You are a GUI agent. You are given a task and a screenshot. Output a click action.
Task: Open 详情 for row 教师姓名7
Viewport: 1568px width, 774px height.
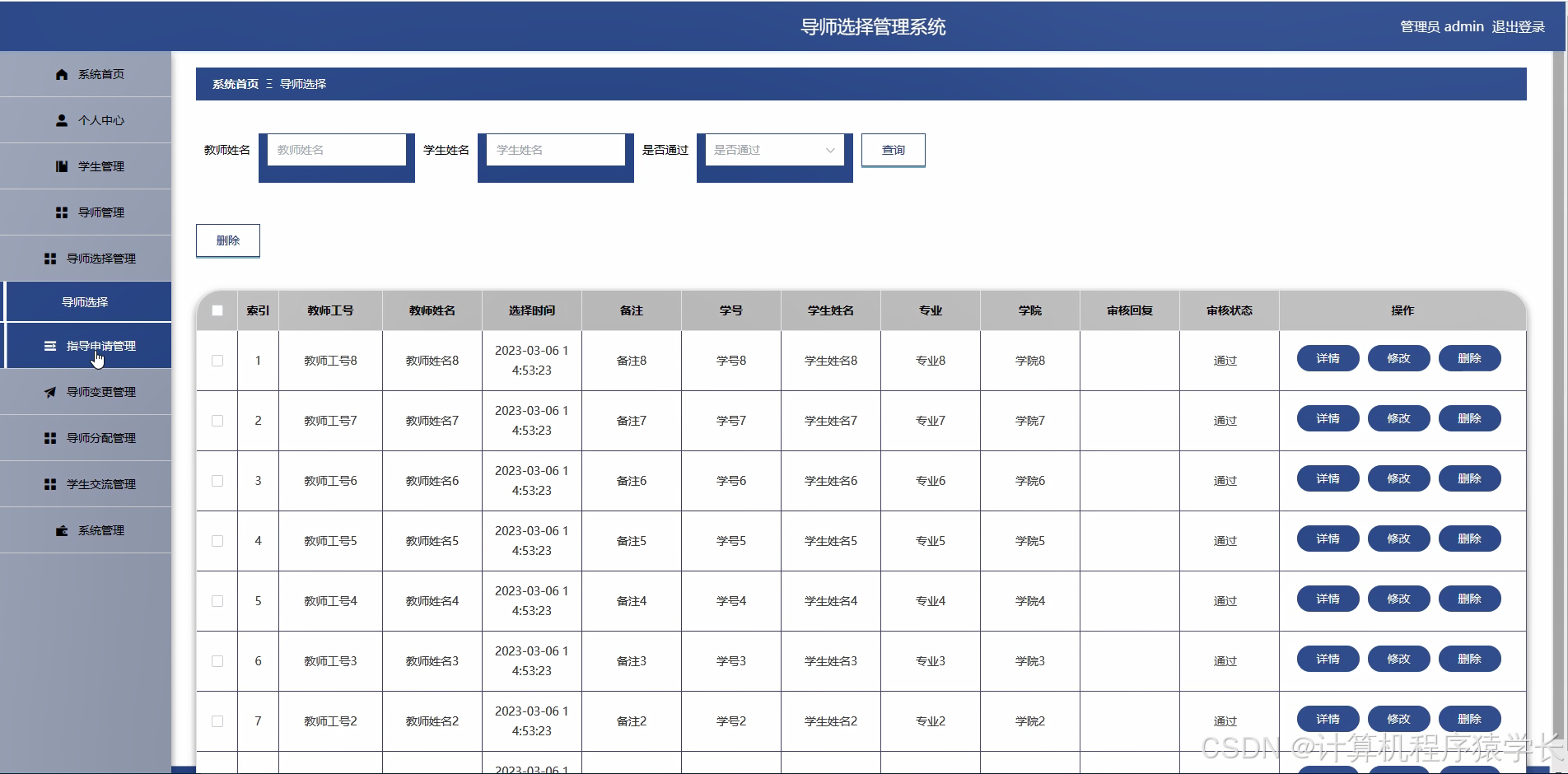click(1328, 418)
